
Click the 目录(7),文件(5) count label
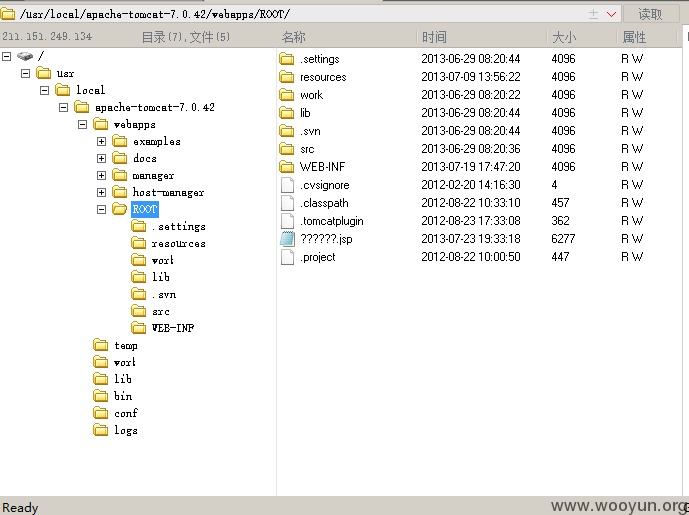click(185, 37)
